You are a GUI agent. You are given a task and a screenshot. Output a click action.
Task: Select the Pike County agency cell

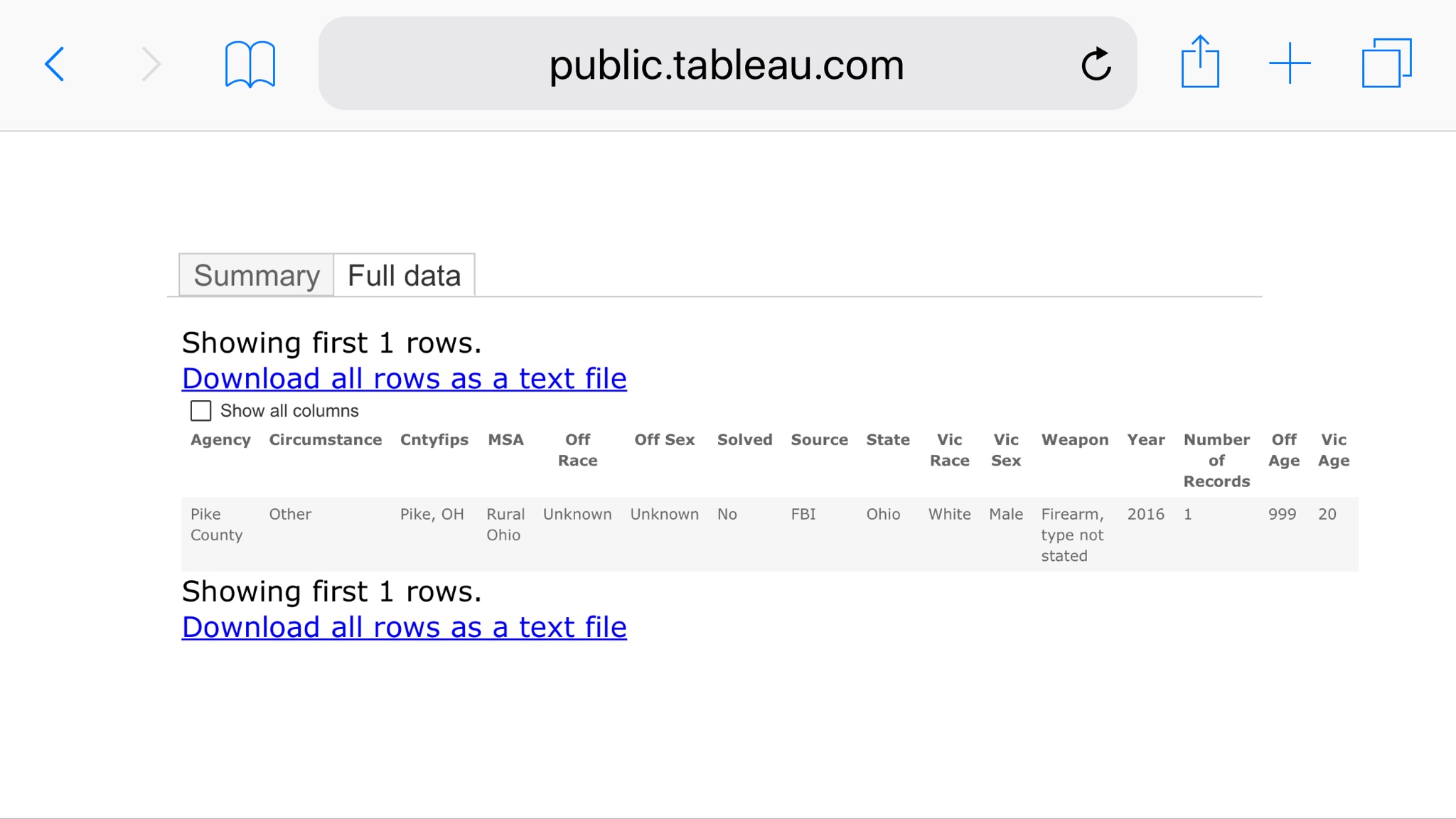click(216, 525)
